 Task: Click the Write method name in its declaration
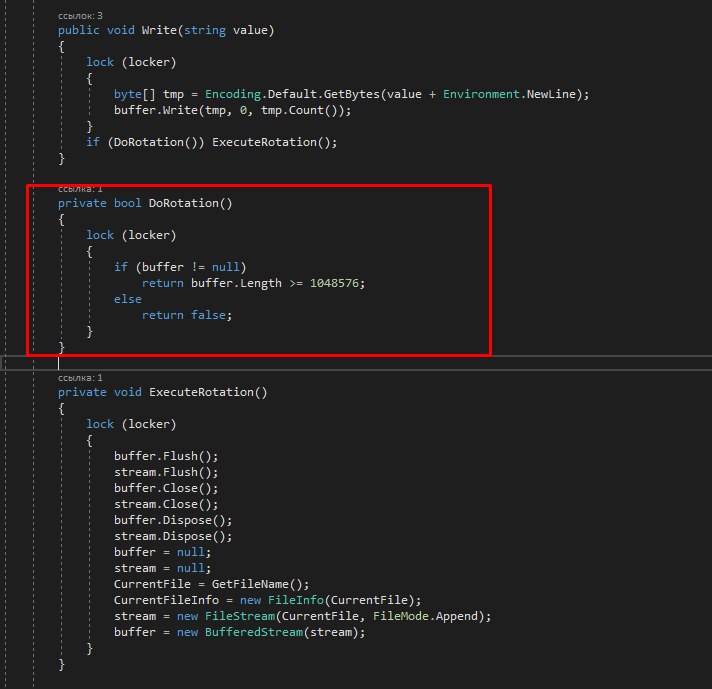pyautogui.click(x=159, y=30)
